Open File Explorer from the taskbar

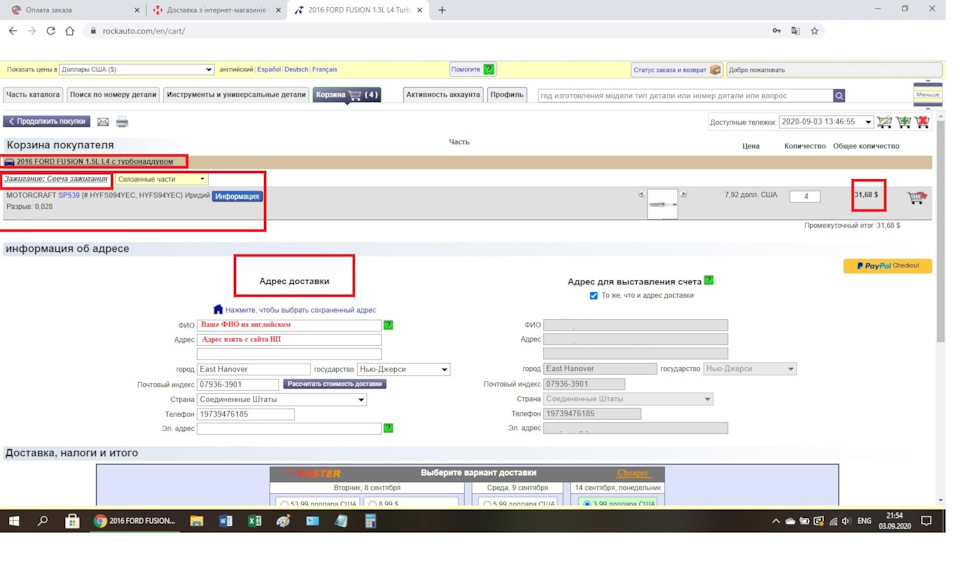pyautogui.click(x=196, y=521)
